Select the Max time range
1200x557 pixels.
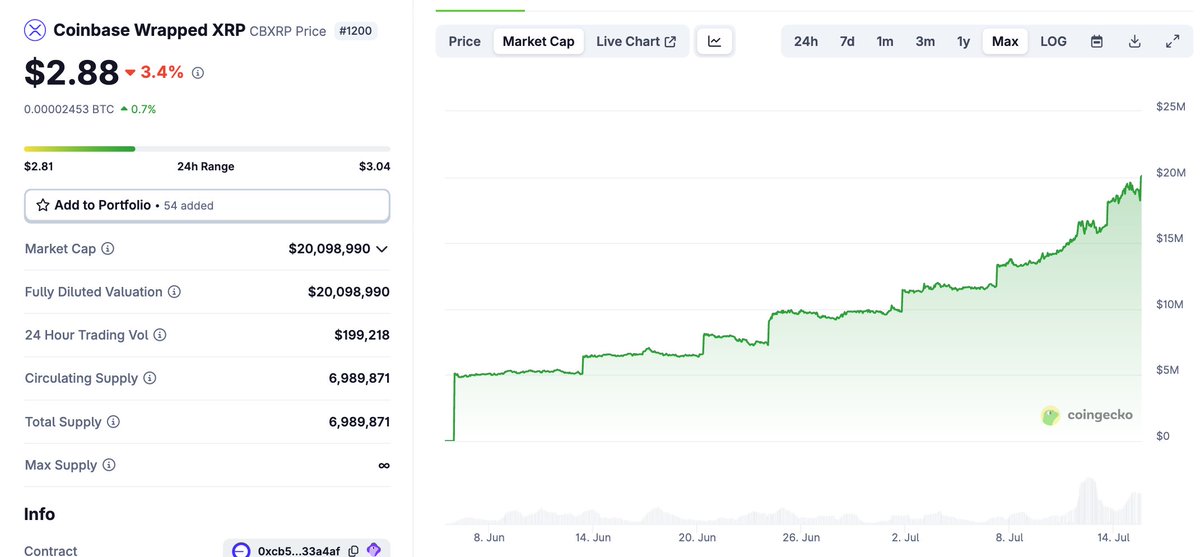click(x=1005, y=41)
